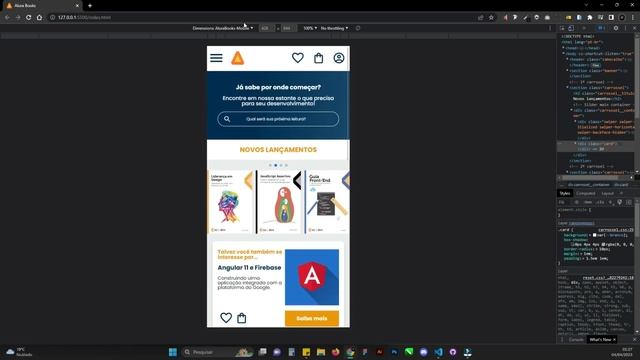640x360 pixels.
Task: Switch to the Styles tab
Action: click(x=565, y=193)
